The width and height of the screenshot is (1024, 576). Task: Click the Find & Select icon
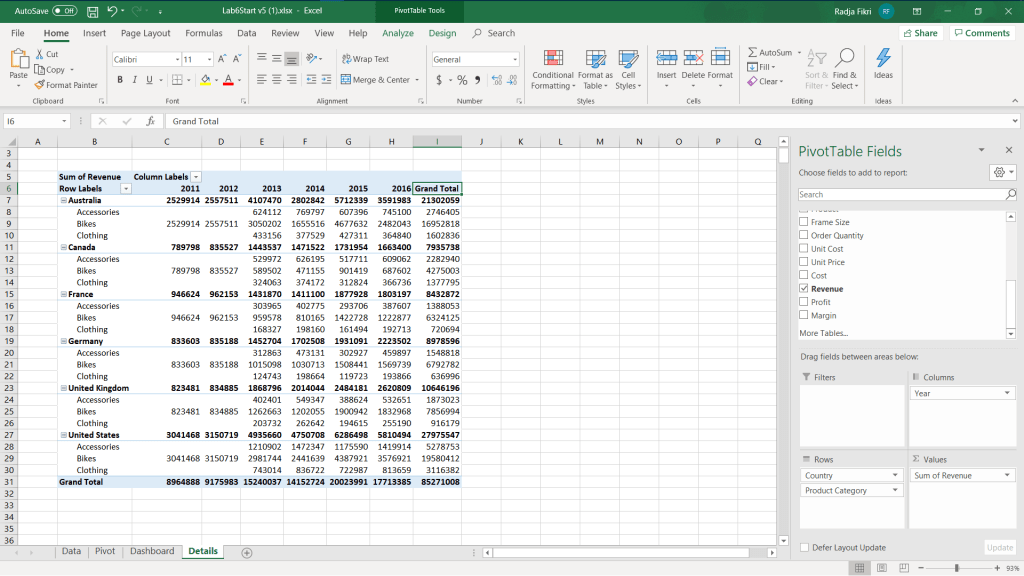tap(845, 58)
